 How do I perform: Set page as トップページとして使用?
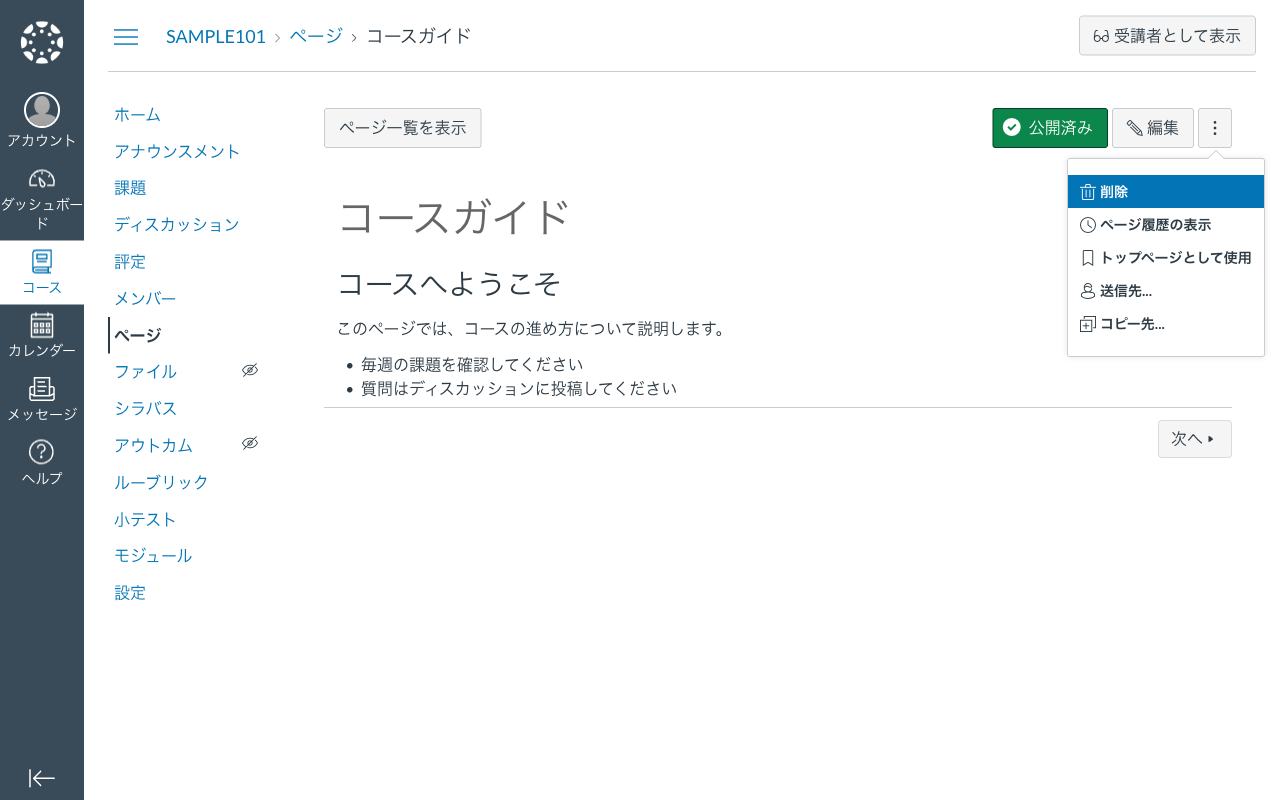pos(1165,257)
